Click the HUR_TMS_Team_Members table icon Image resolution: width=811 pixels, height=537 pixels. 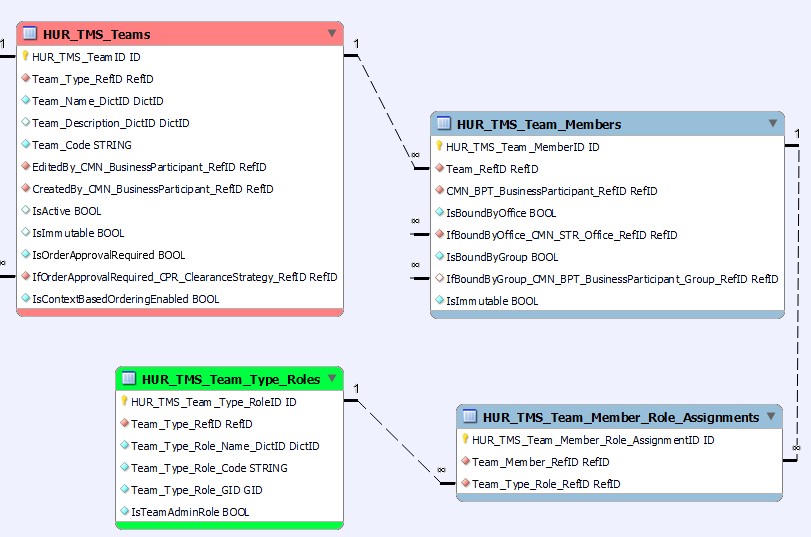pyautogui.click(x=444, y=124)
